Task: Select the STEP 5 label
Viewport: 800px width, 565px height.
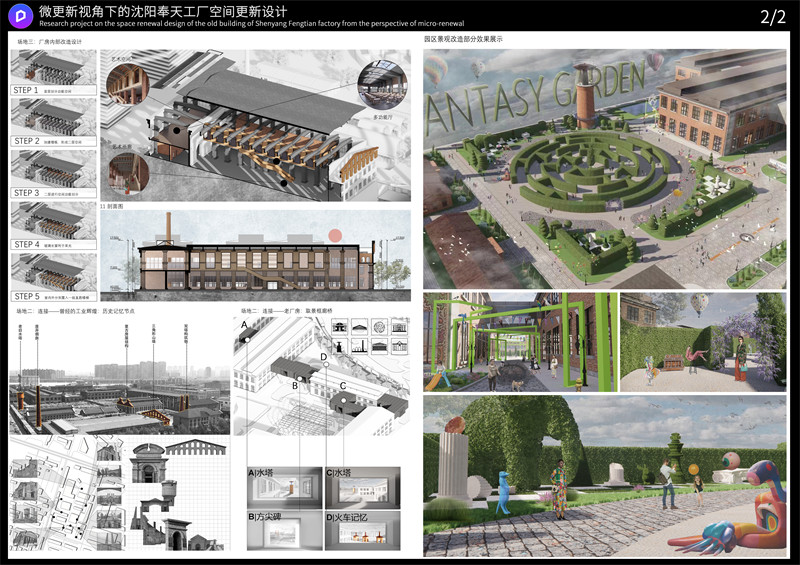Action: 27,296
